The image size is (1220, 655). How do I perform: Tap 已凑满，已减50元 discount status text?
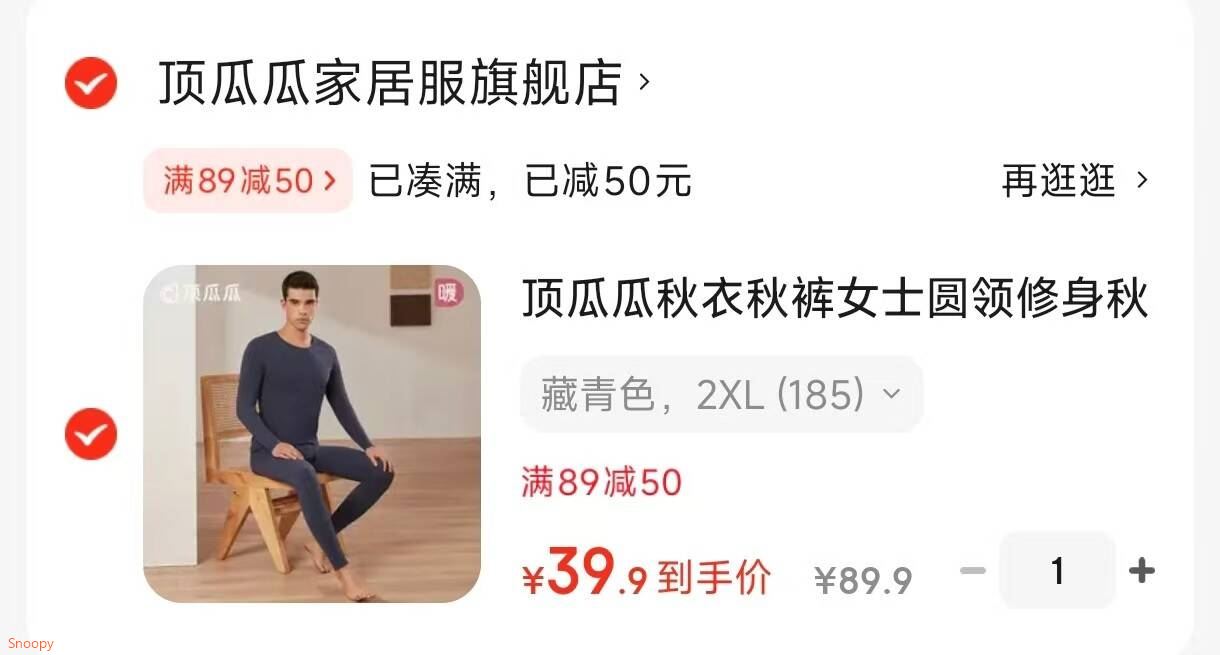(x=530, y=181)
